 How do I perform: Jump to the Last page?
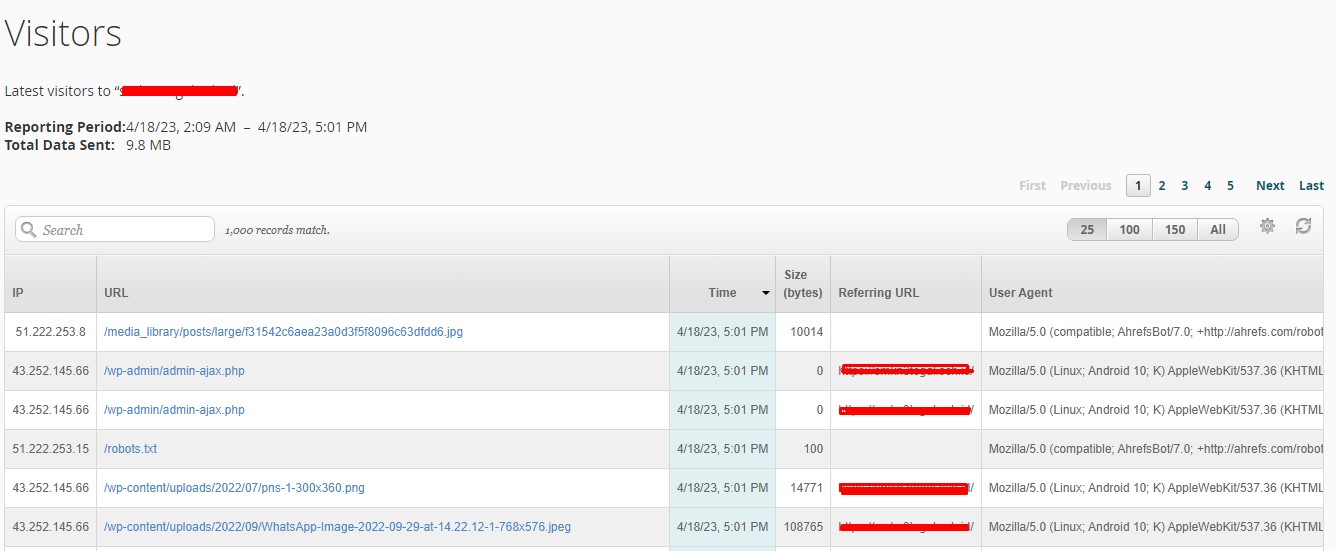pos(1311,186)
